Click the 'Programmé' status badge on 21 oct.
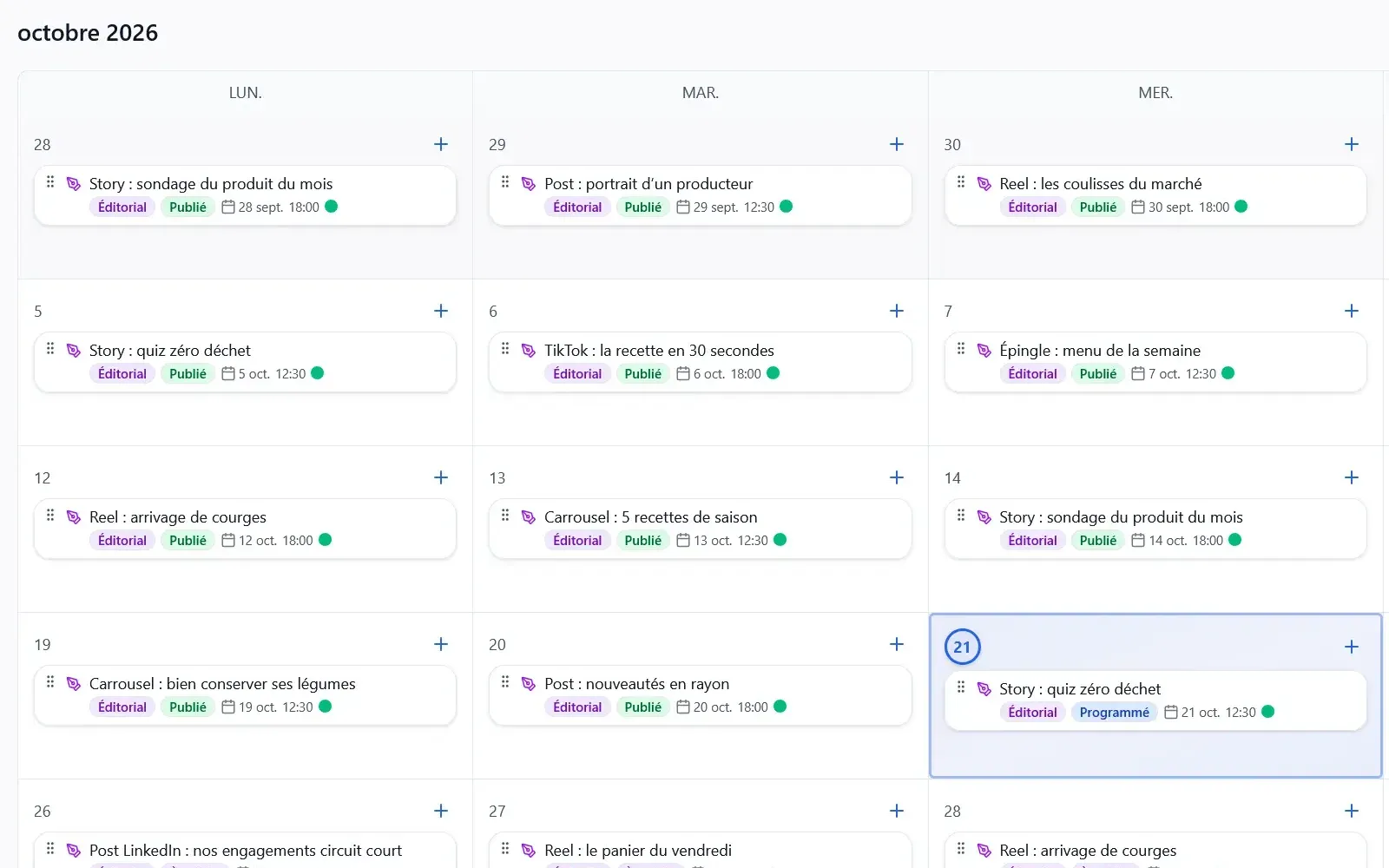The image size is (1389, 868). pyautogui.click(x=1114, y=713)
